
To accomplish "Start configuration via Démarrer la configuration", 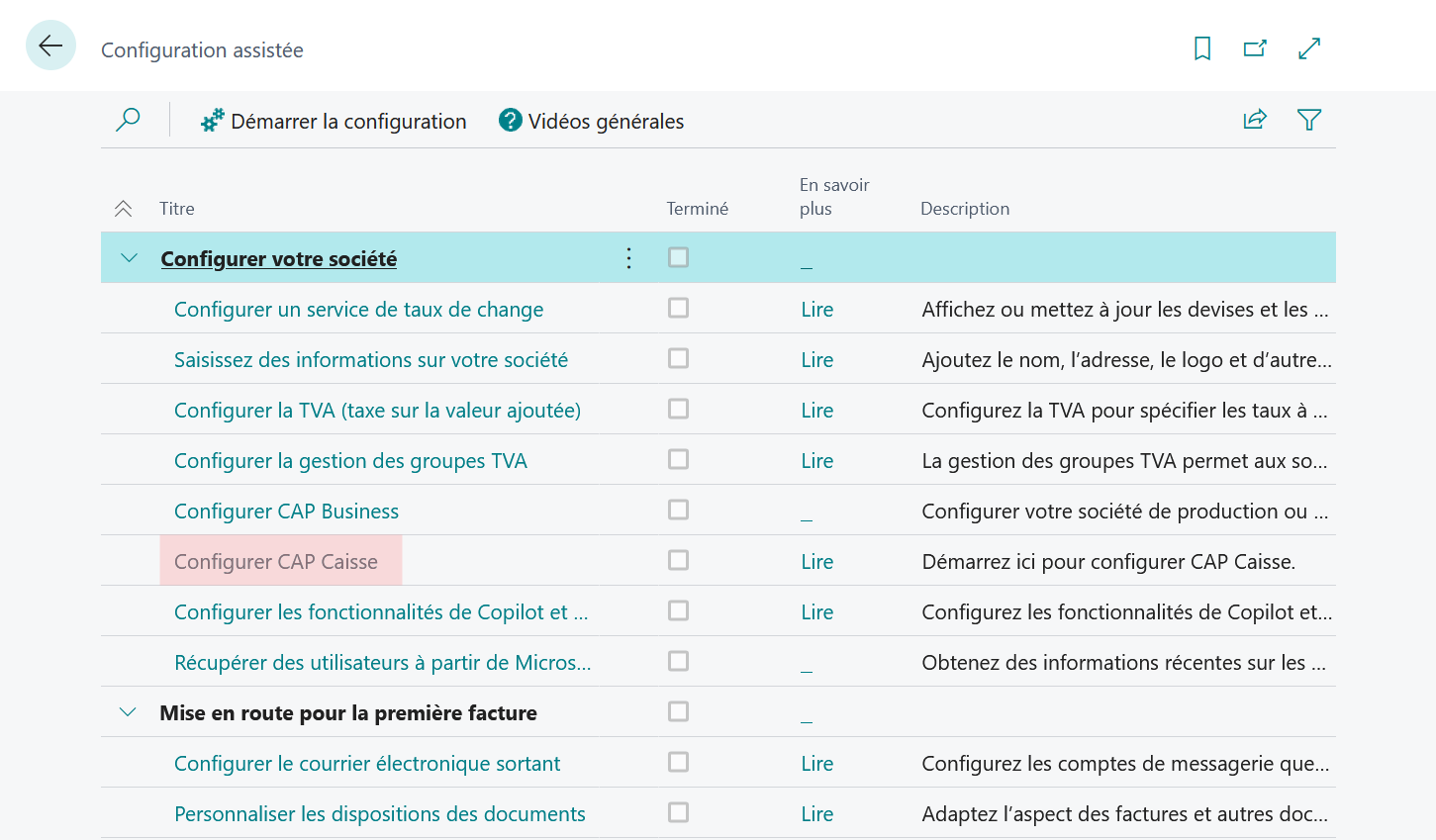I will point(334,121).
